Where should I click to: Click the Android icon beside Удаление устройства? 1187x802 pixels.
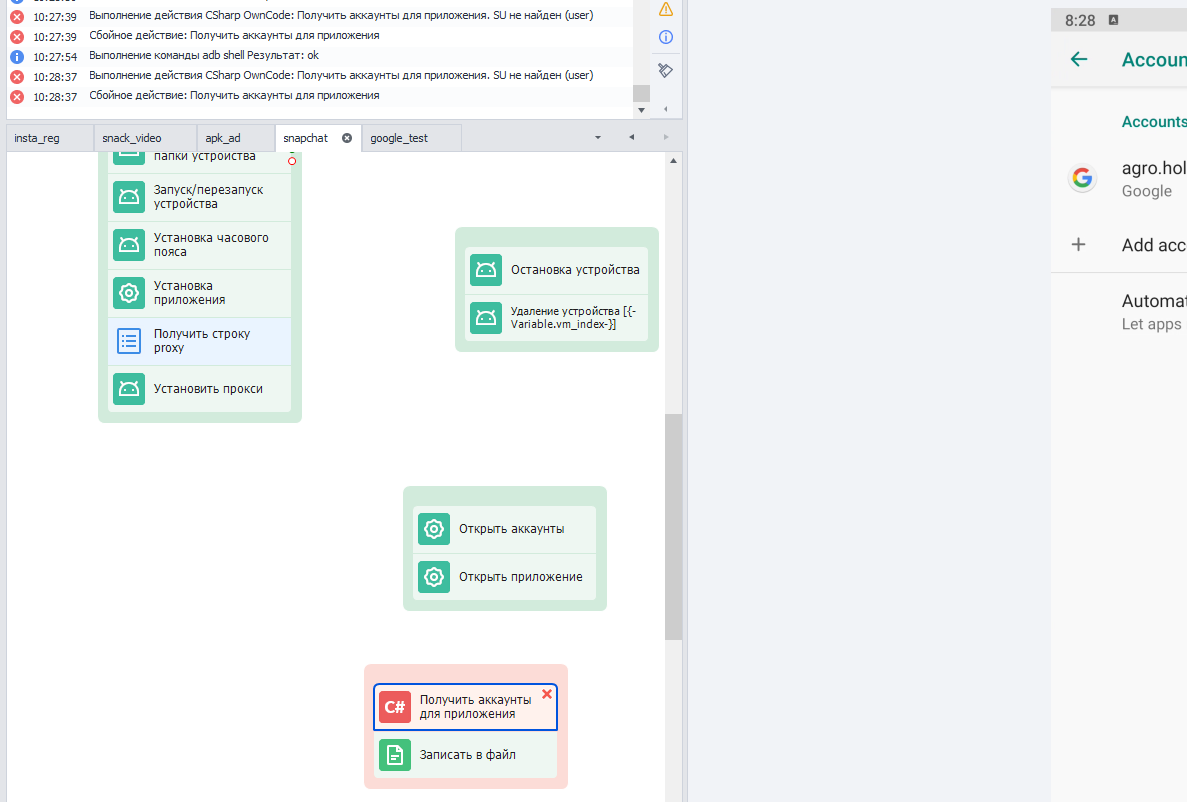coord(486,318)
